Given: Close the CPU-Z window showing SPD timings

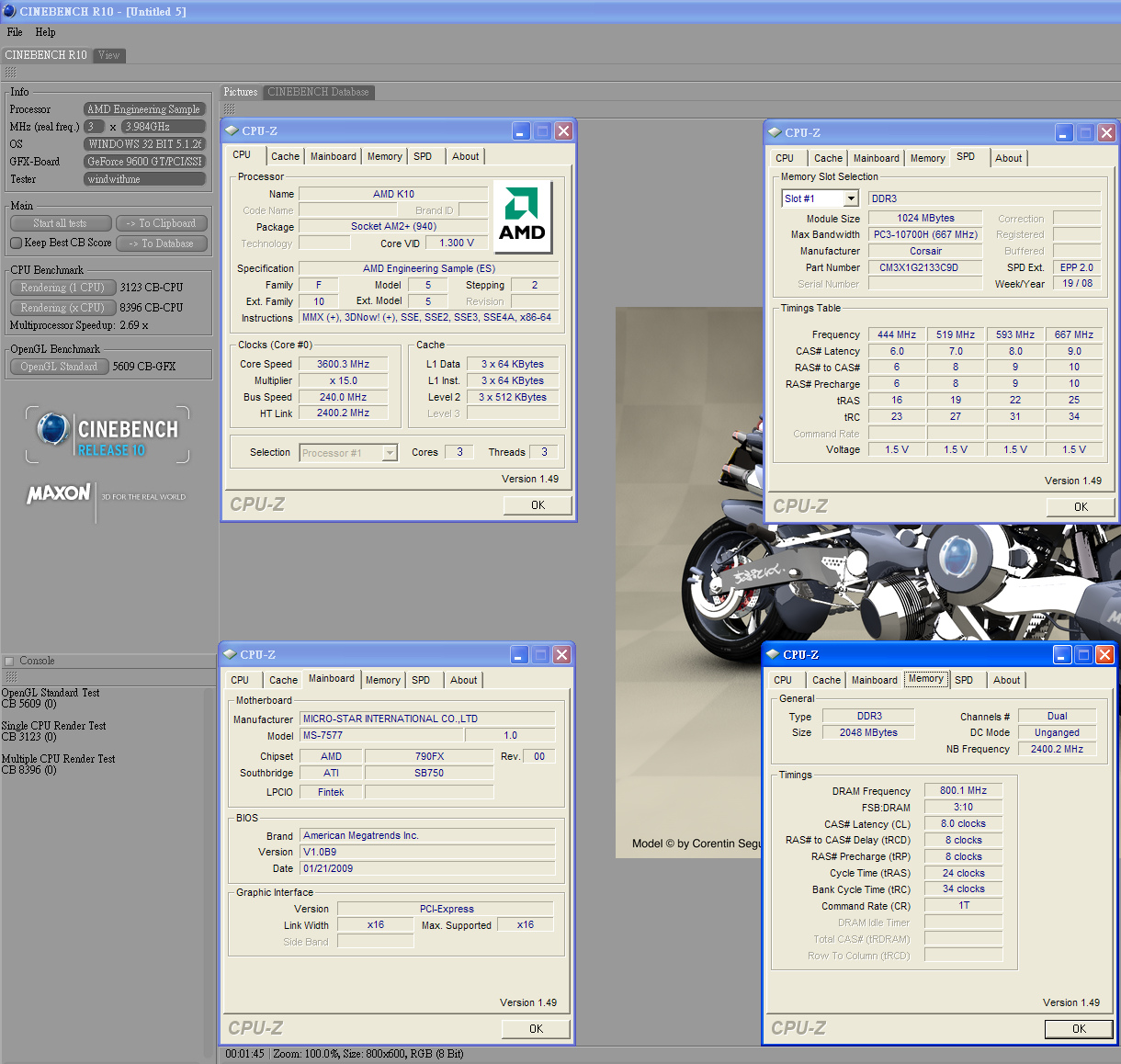Looking at the screenshot, I should (1106, 132).
